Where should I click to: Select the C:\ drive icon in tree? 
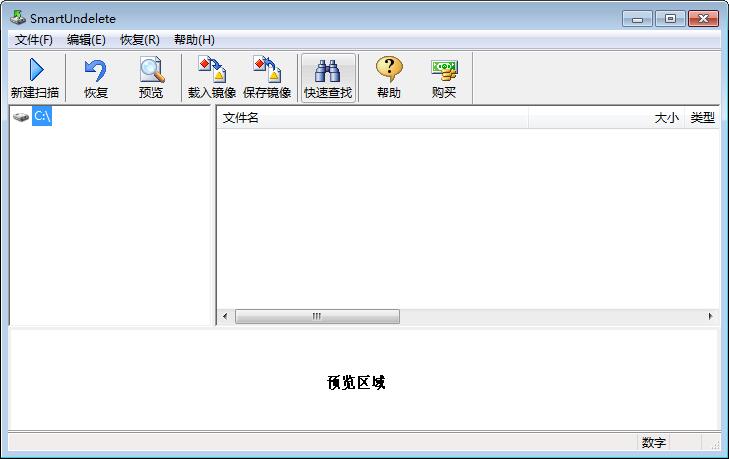21,117
